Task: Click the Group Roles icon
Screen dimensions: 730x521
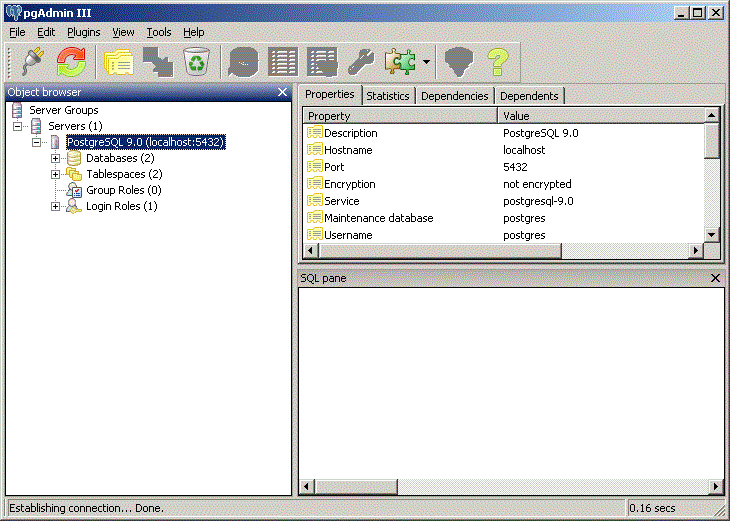Action: pyautogui.click(x=74, y=190)
